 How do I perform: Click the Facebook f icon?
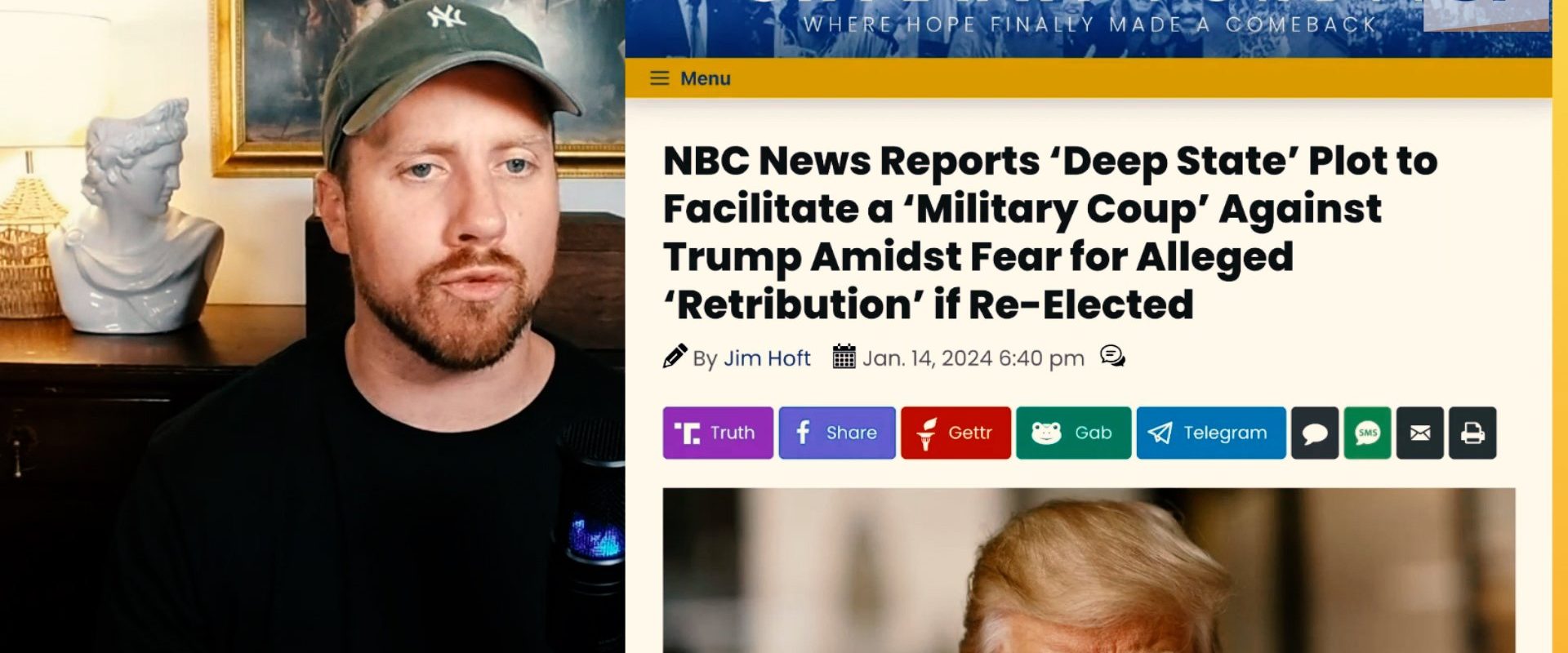click(x=803, y=433)
